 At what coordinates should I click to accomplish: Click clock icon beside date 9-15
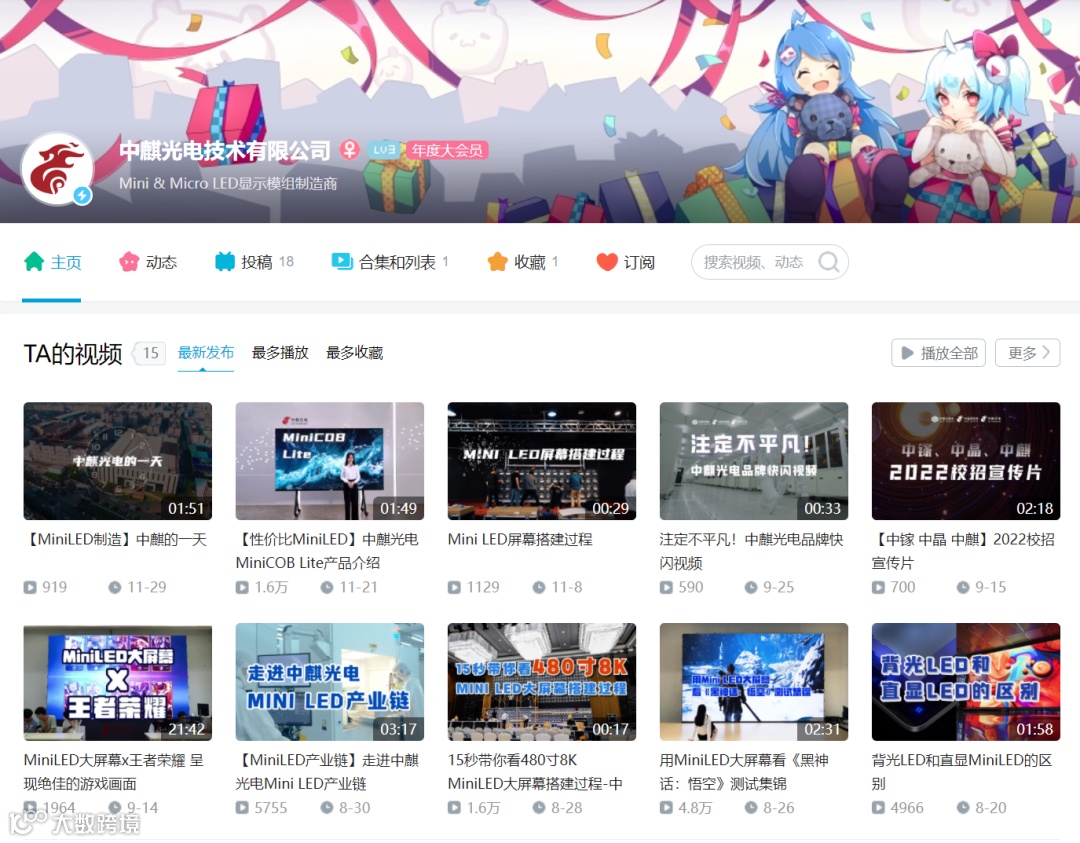click(964, 587)
